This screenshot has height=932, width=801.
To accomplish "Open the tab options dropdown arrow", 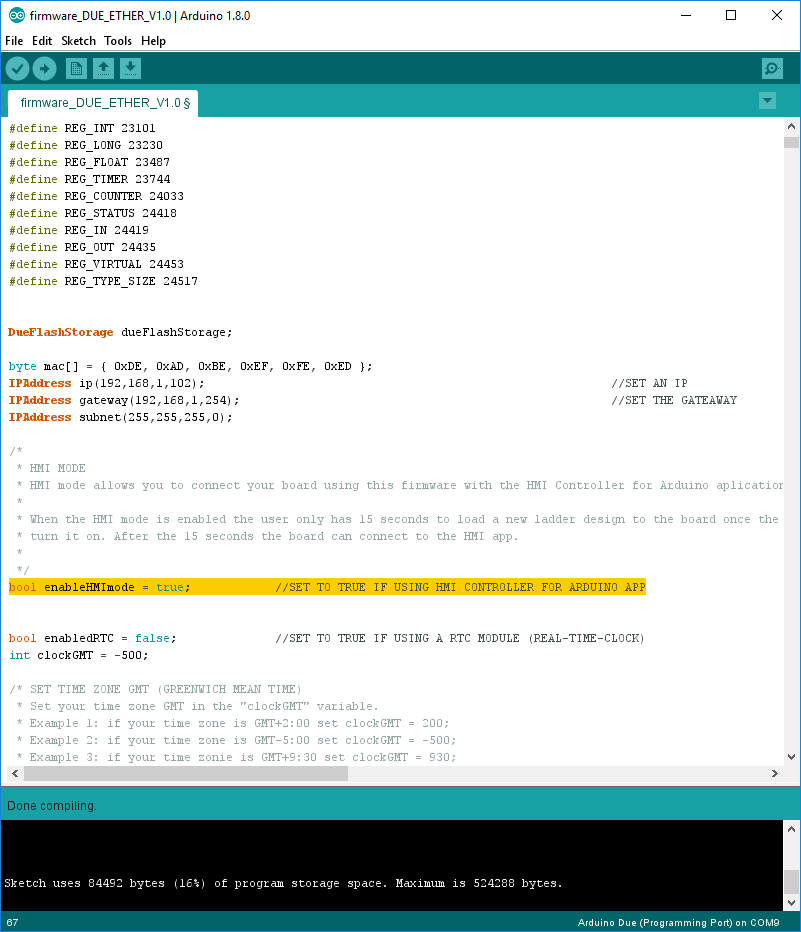I will pos(767,100).
